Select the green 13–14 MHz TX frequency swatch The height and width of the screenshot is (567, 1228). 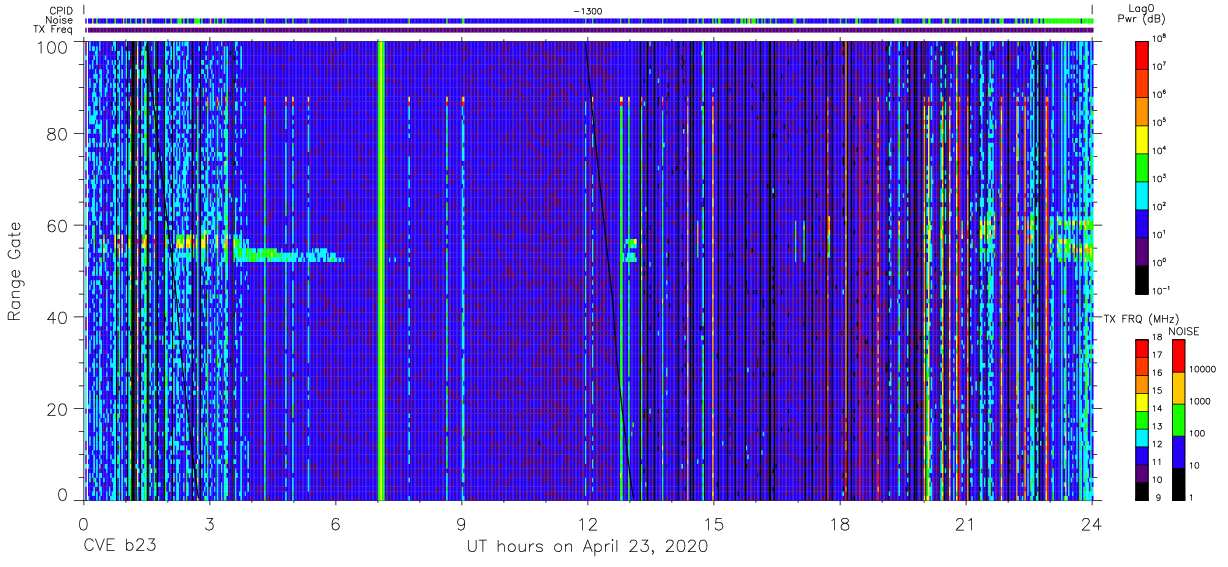(1142, 419)
